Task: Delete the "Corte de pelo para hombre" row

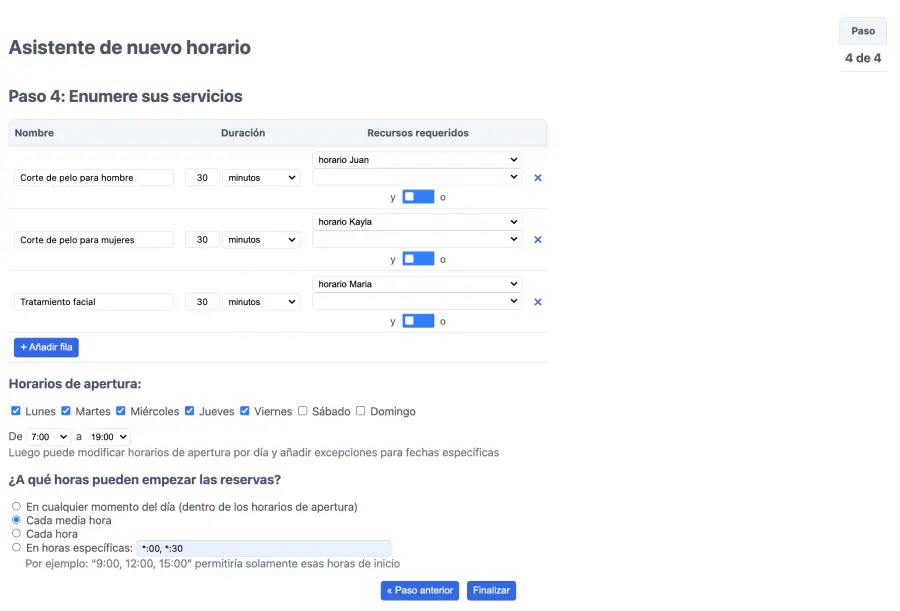Action: pos(537,177)
